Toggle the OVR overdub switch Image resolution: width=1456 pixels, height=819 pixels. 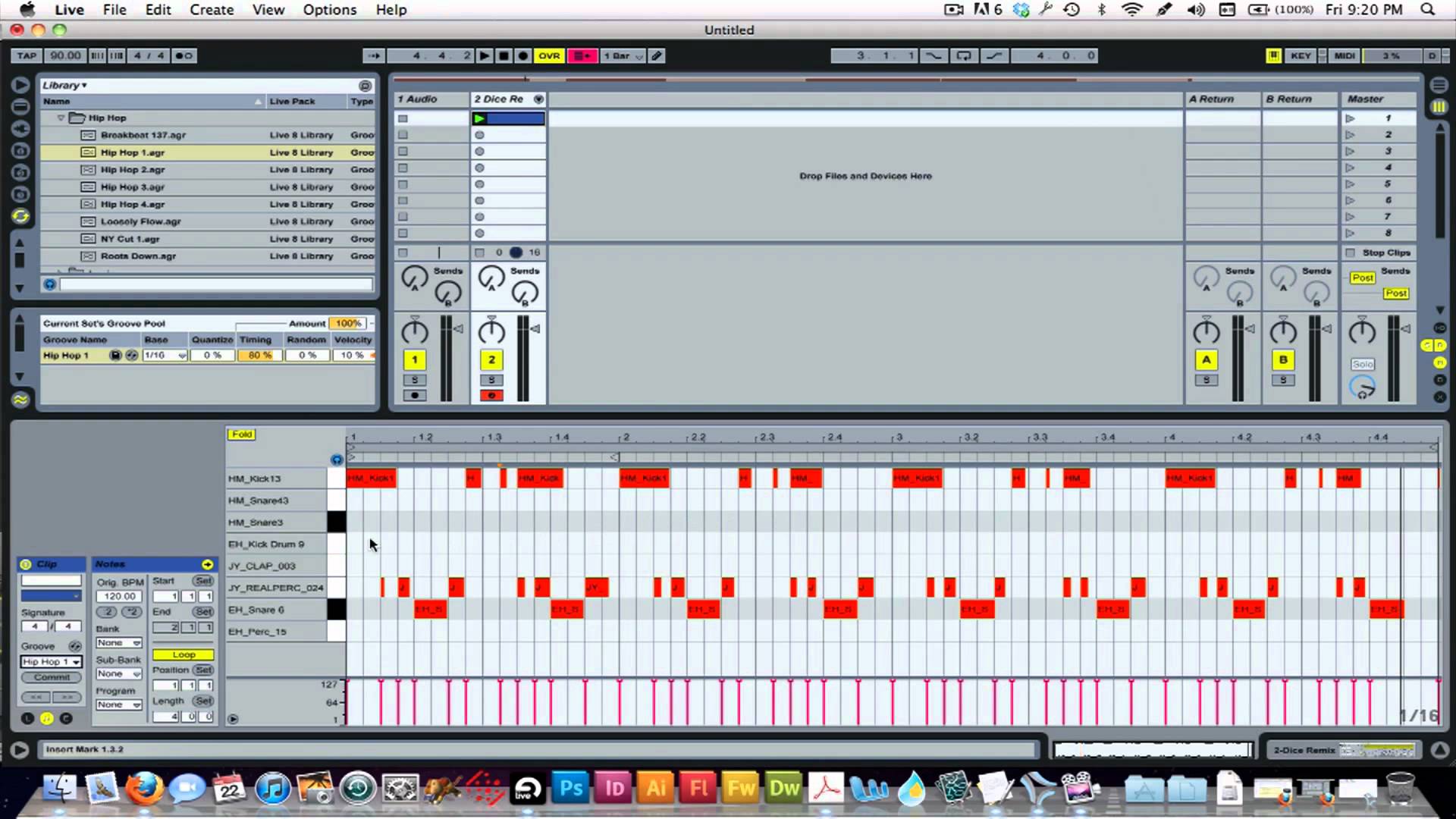point(549,55)
